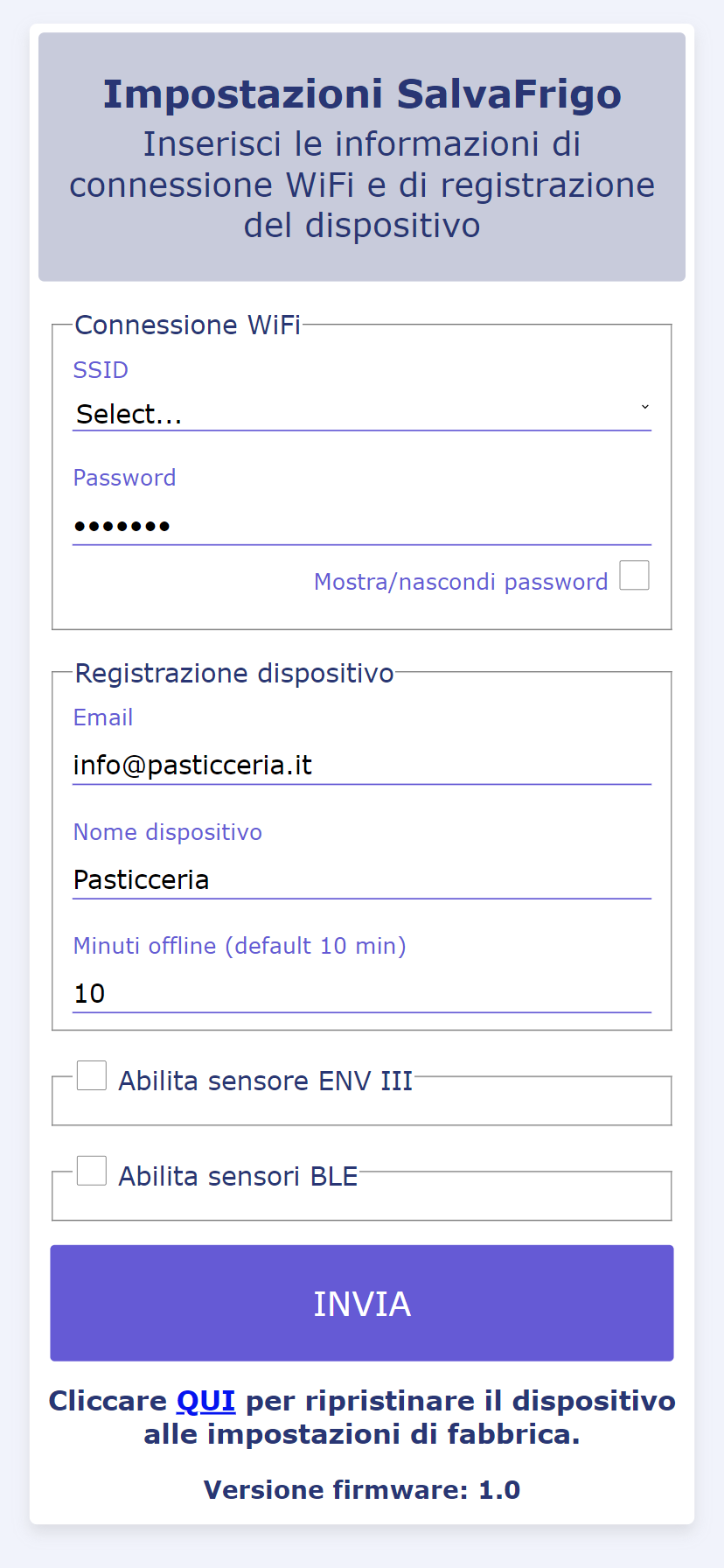The width and height of the screenshot is (724, 1568).
Task: Click the Email field label
Action: [x=103, y=717]
